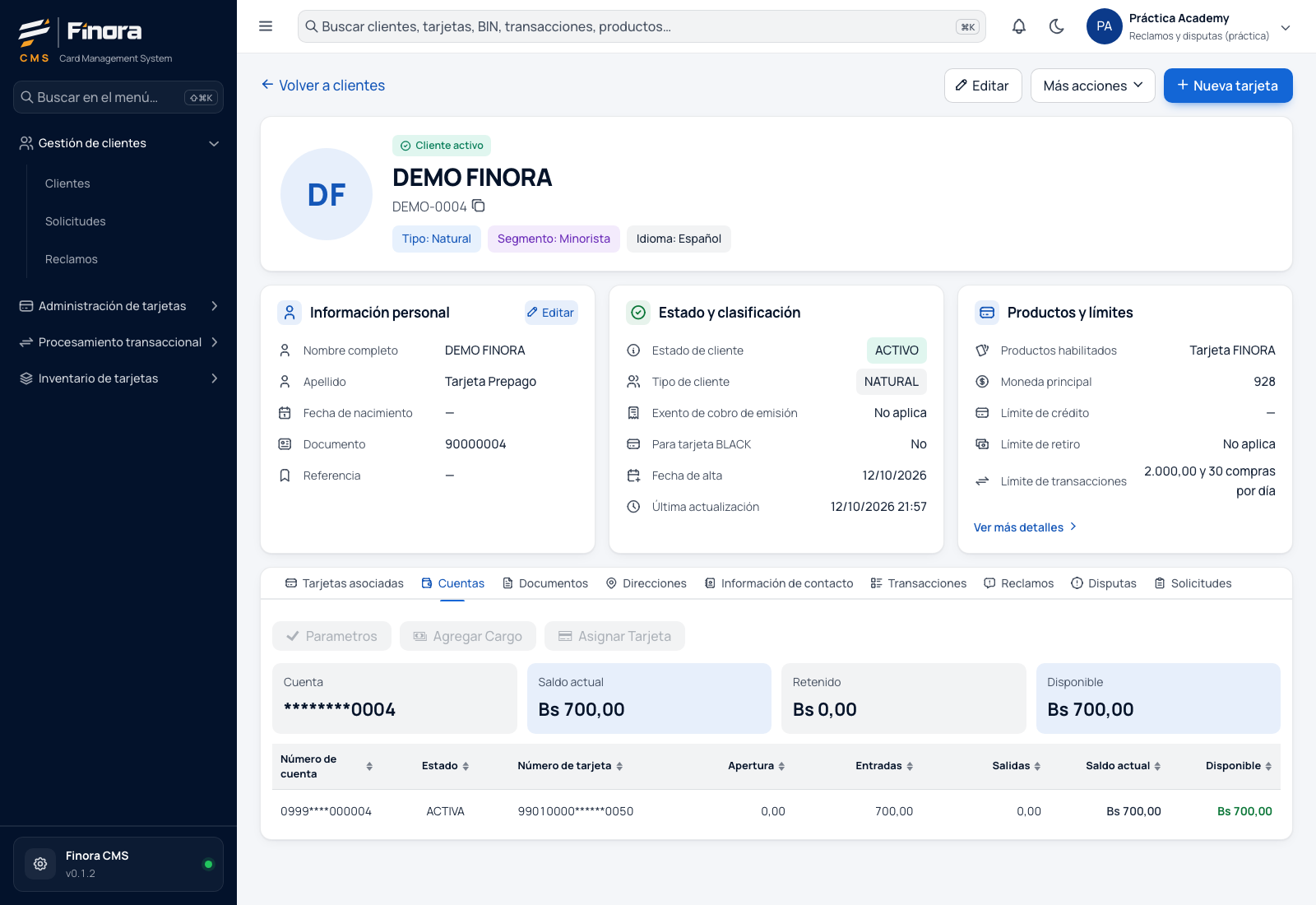
Task: Click the Información personal section icon
Action: click(290, 313)
